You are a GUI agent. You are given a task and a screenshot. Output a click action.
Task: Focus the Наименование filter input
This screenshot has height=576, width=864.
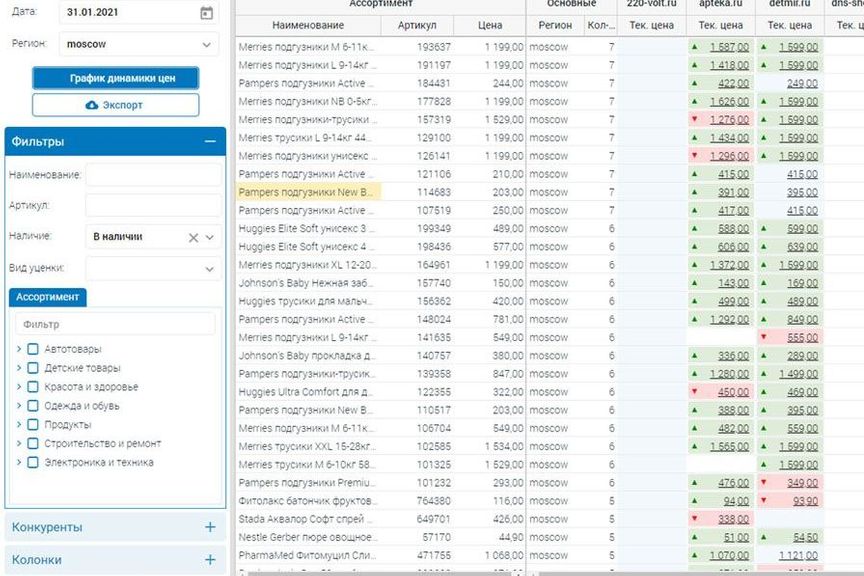[x=153, y=175]
